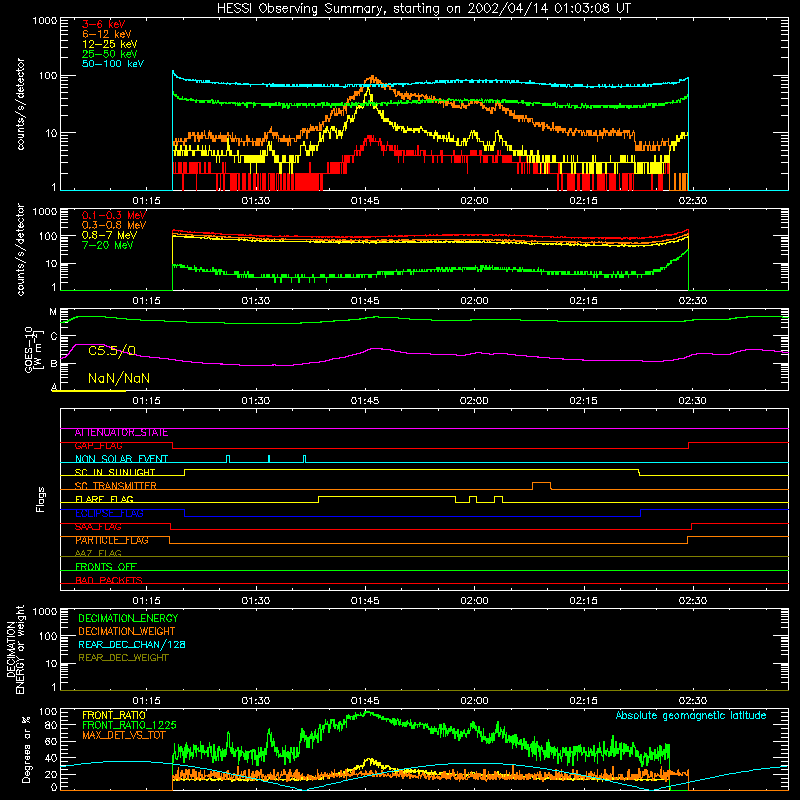Click the 02:30 tick label under the MeV panel
The height and width of the screenshot is (800, 800).
(x=692, y=301)
